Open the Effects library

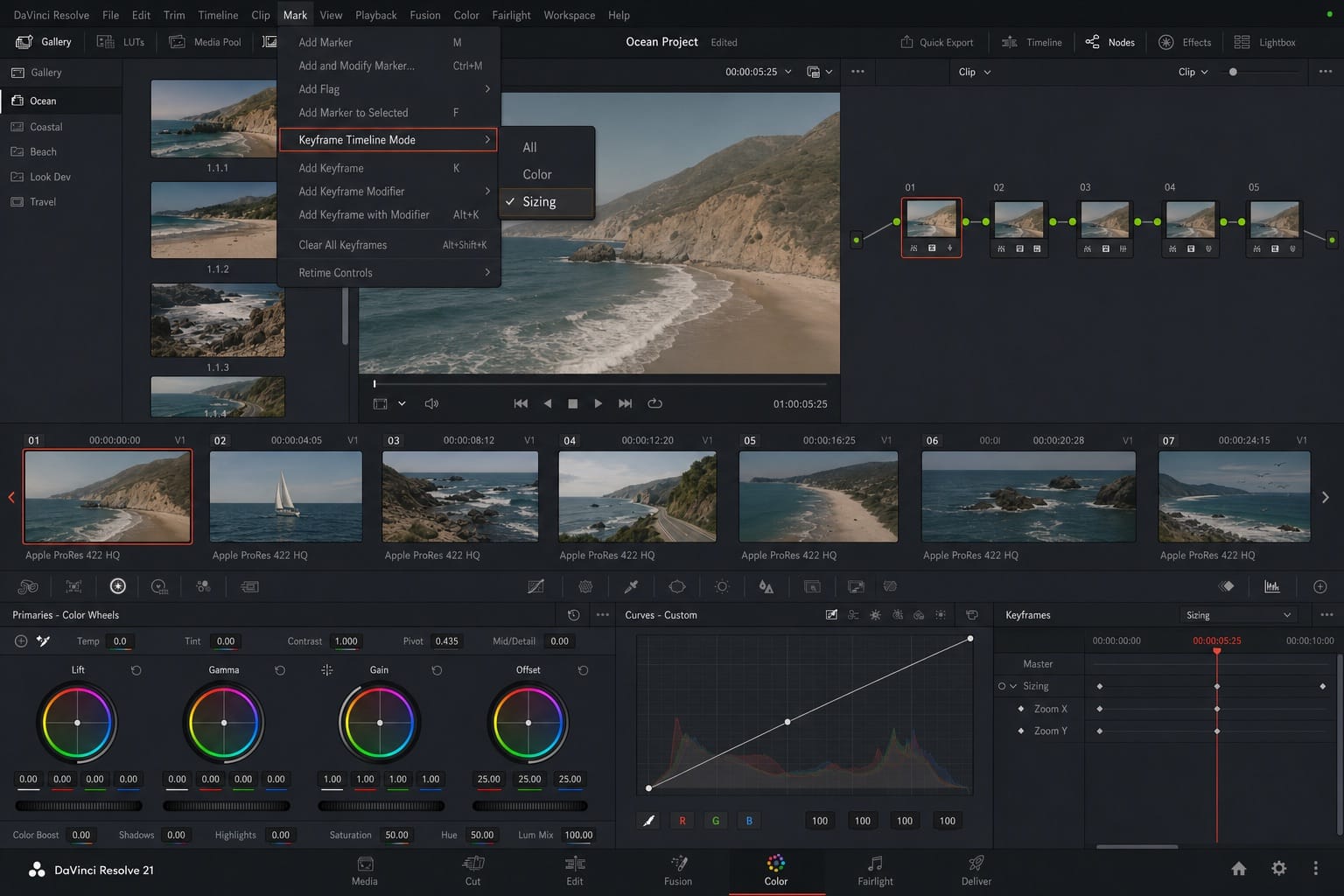point(1186,42)
